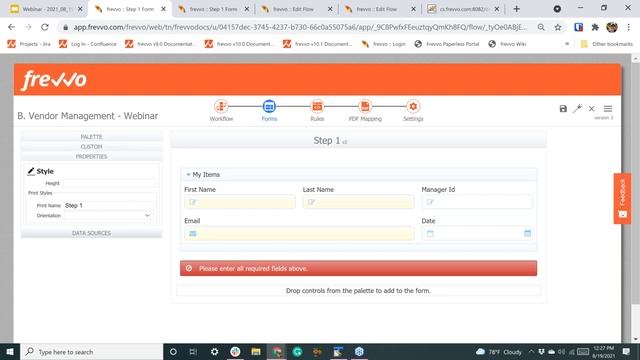Open the browser zoom magnifier icon

[541, 27]
